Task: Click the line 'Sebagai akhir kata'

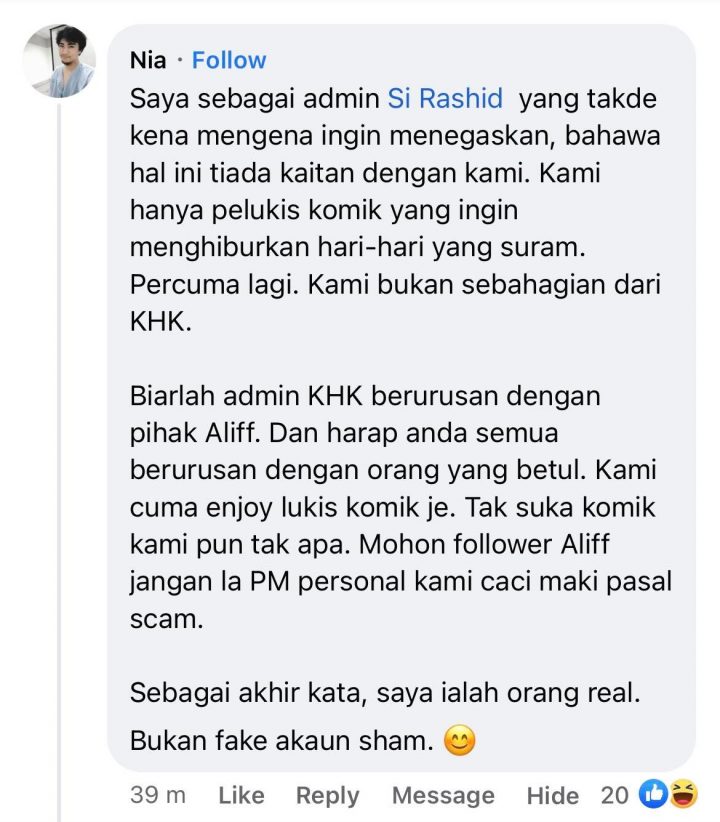Action: 385,693
